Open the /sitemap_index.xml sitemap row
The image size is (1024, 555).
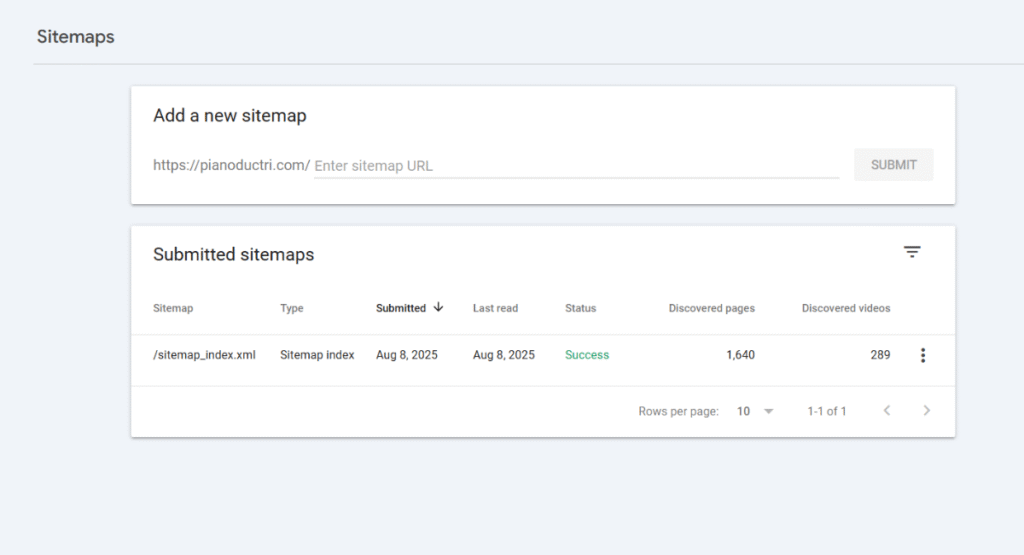coord(204,355)
